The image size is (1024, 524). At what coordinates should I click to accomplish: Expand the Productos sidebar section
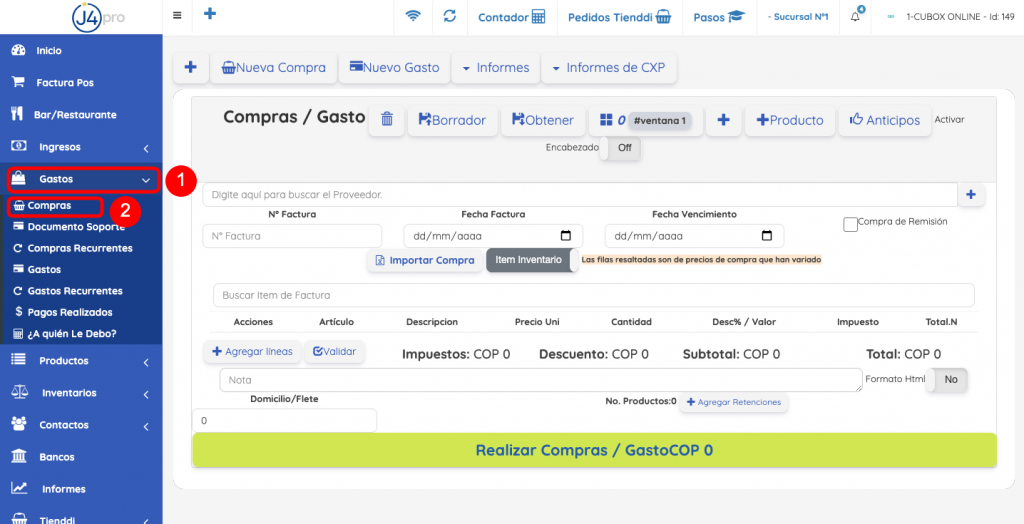click(81, 361)
